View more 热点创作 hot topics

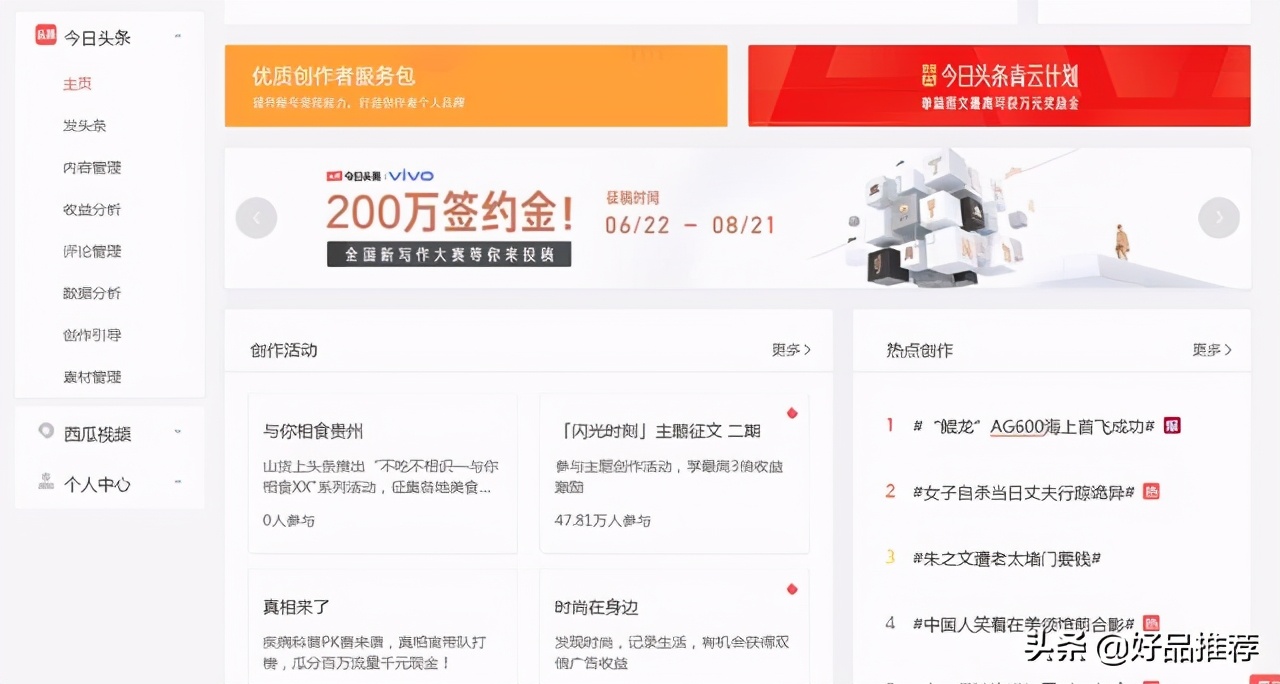tap(1211, 350)
